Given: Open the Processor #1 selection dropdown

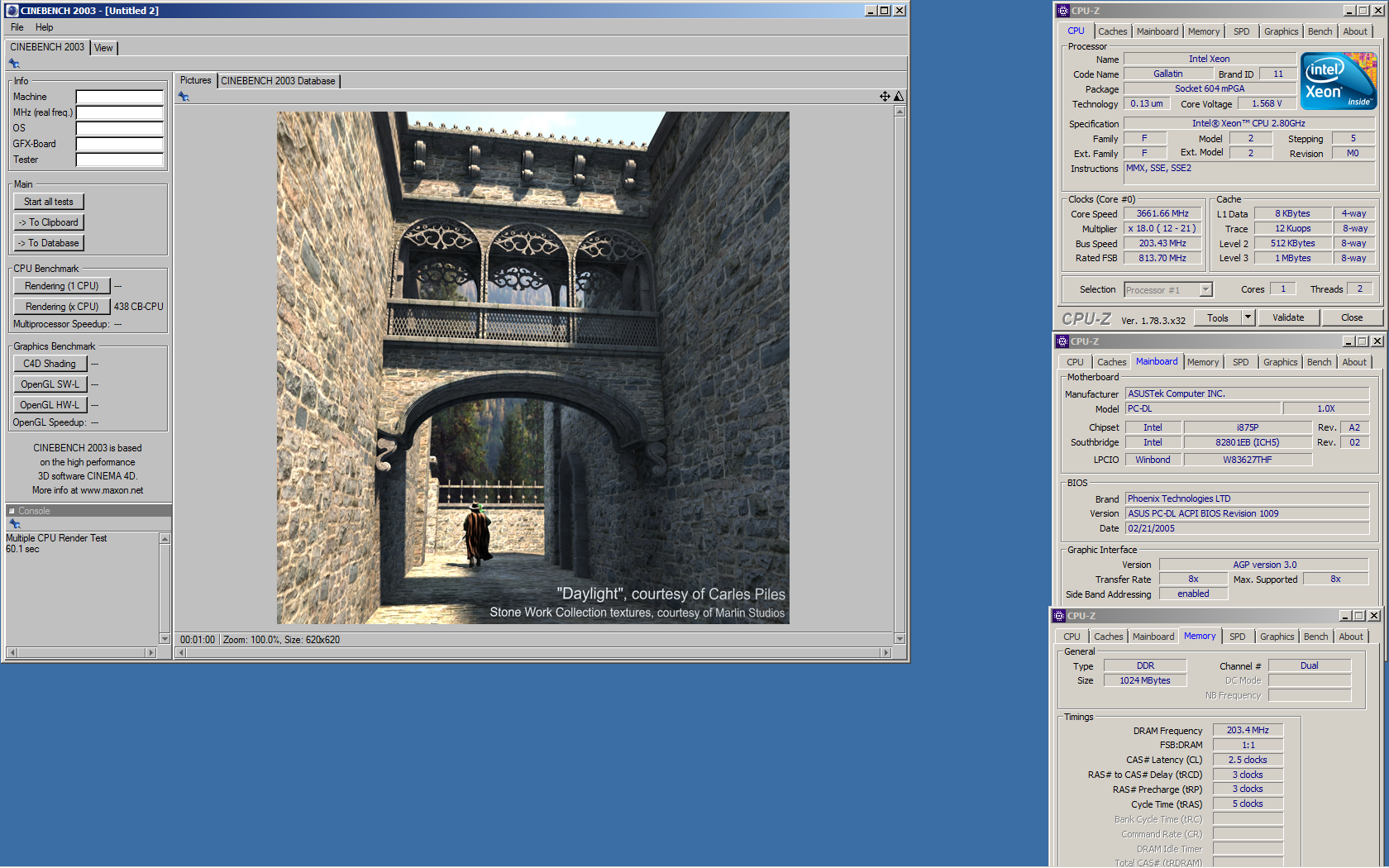Looking at the screenshot, I should tap(1205, 289).
